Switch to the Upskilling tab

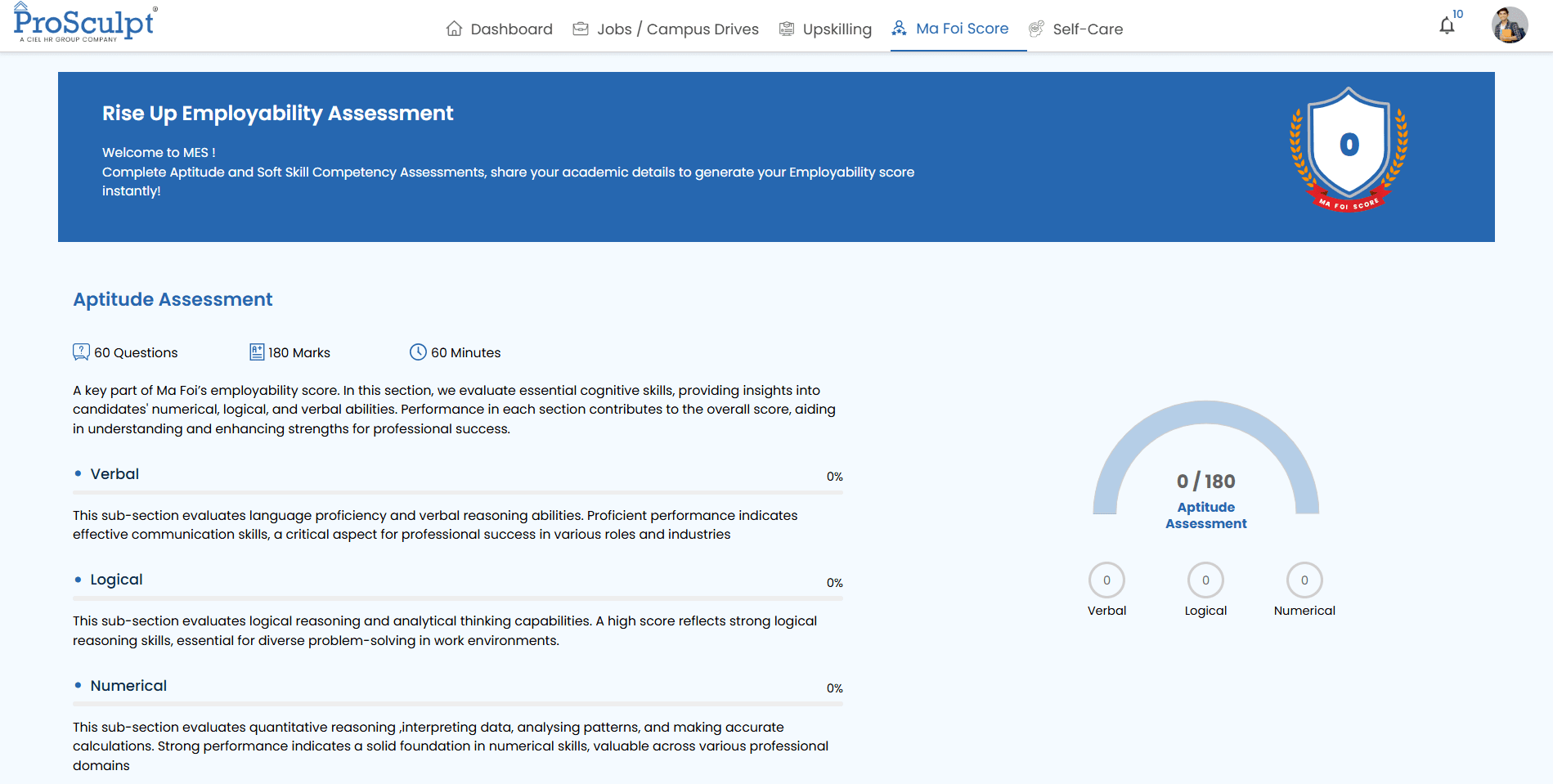point(825,29)
